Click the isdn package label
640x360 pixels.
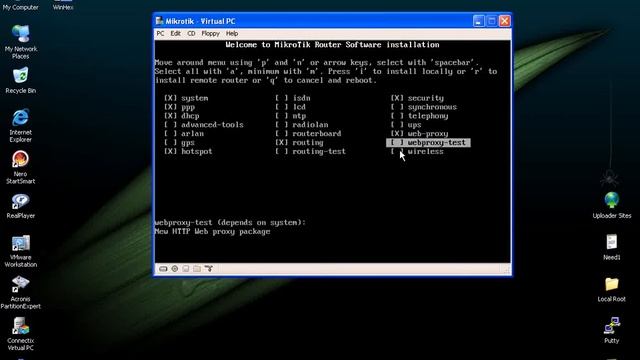[301, 98]
